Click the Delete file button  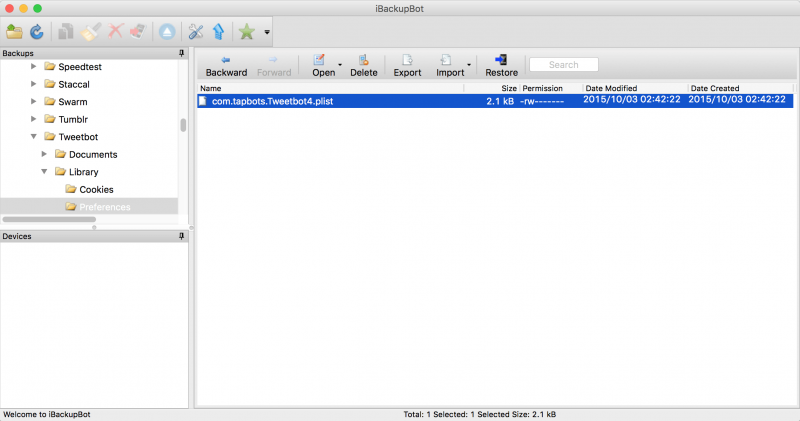tap(364, 66)
